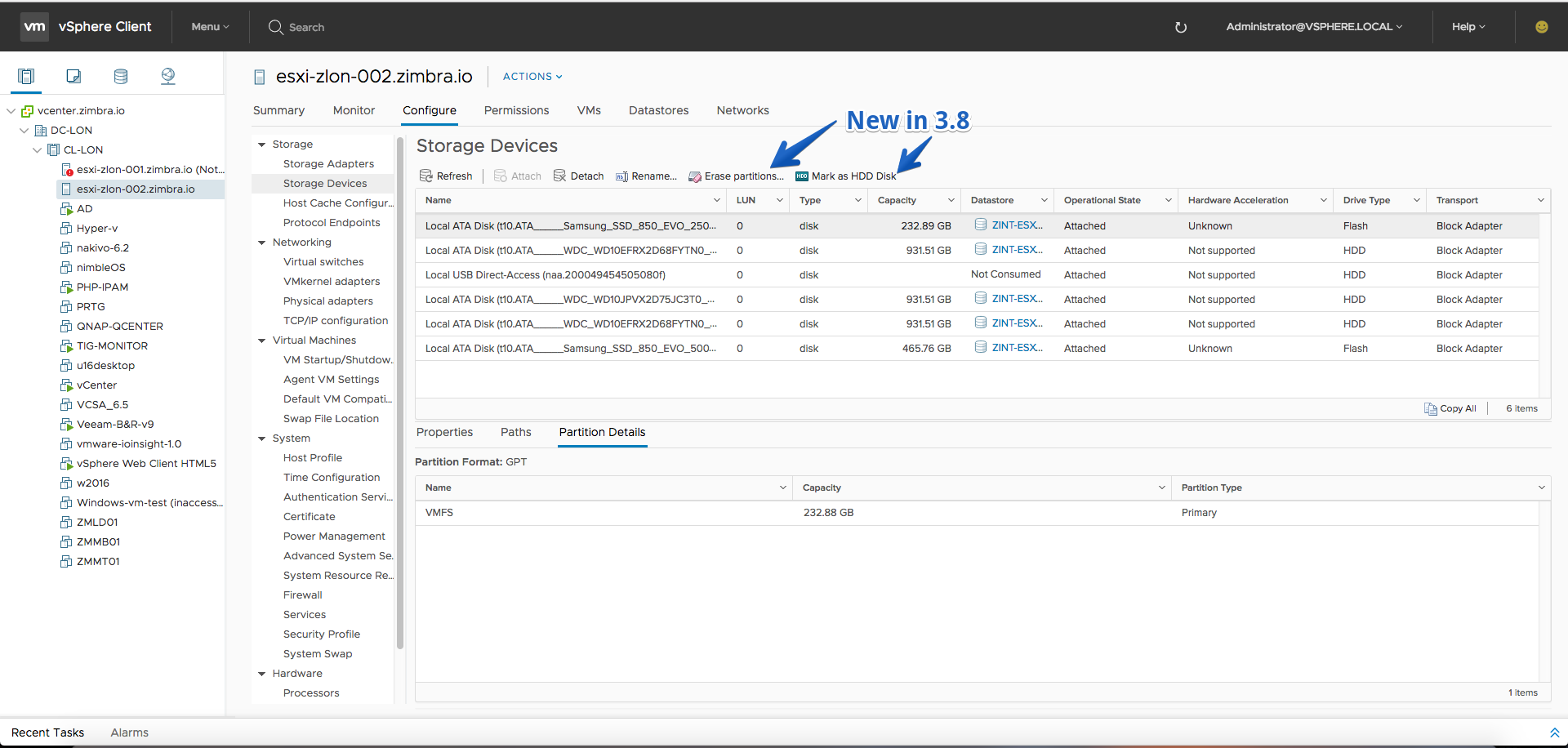
Task: Open the Menu dropdown in header
Action: [x=210, y=27]
